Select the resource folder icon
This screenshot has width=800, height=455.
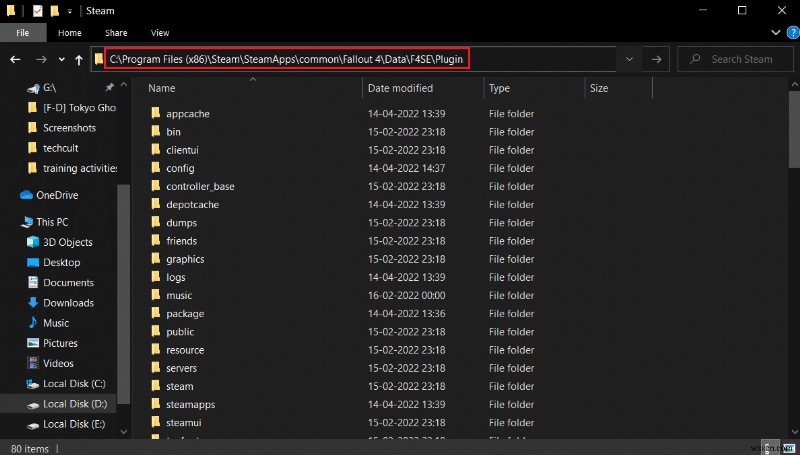coord(156,350)
